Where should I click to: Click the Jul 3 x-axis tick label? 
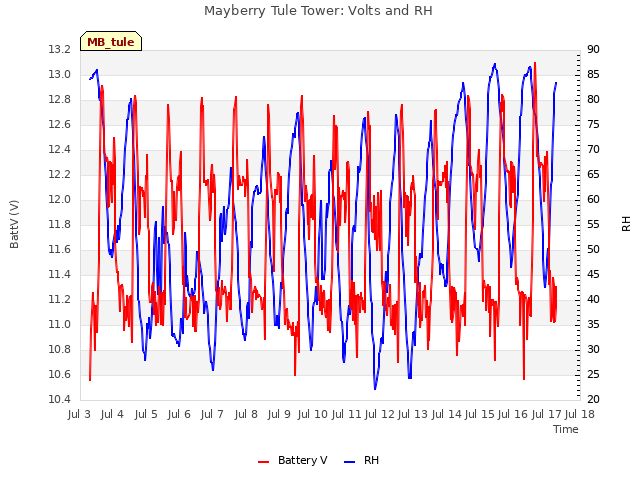[x=79, y=414]
